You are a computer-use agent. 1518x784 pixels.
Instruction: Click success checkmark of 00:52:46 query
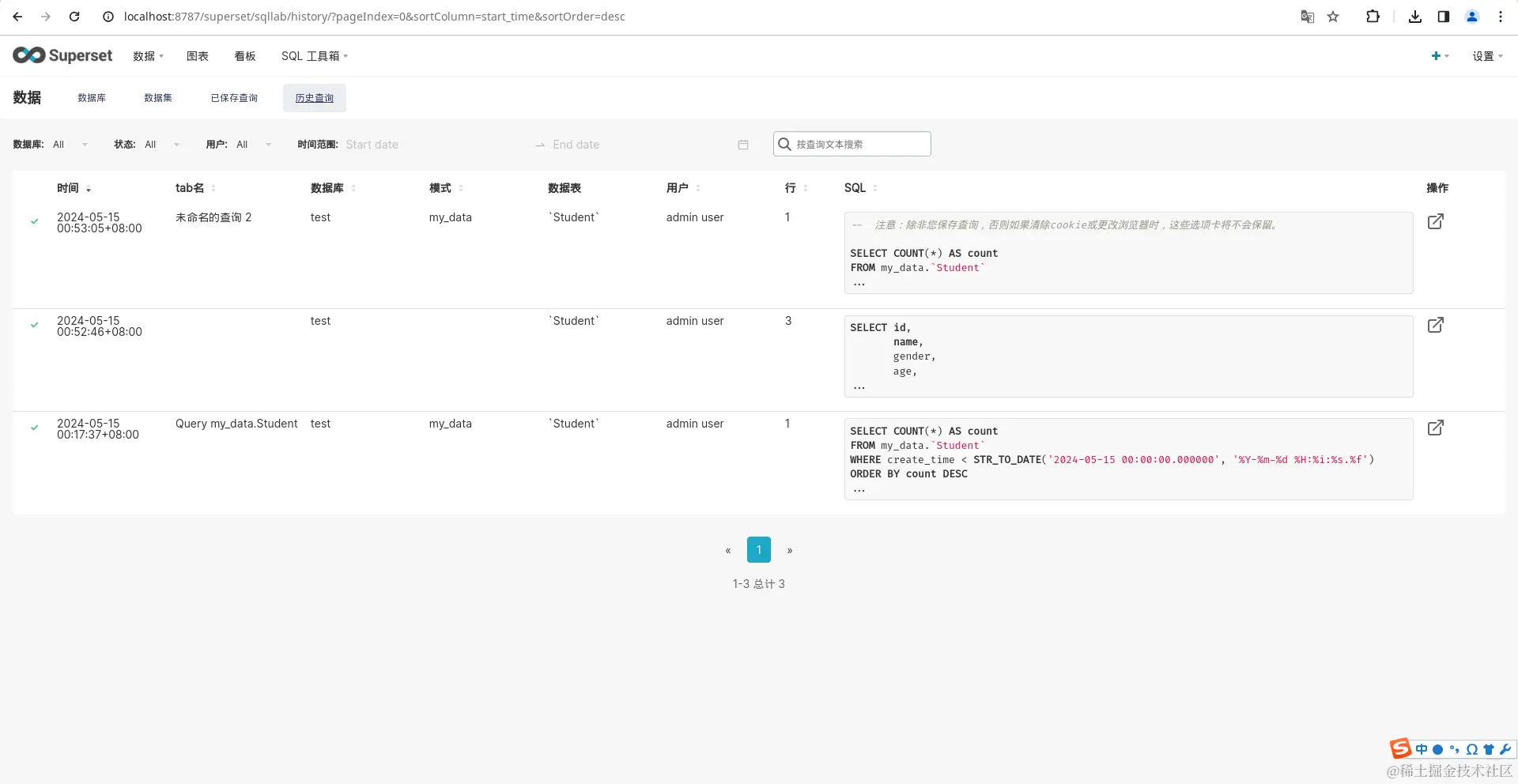tap(35, 325)
